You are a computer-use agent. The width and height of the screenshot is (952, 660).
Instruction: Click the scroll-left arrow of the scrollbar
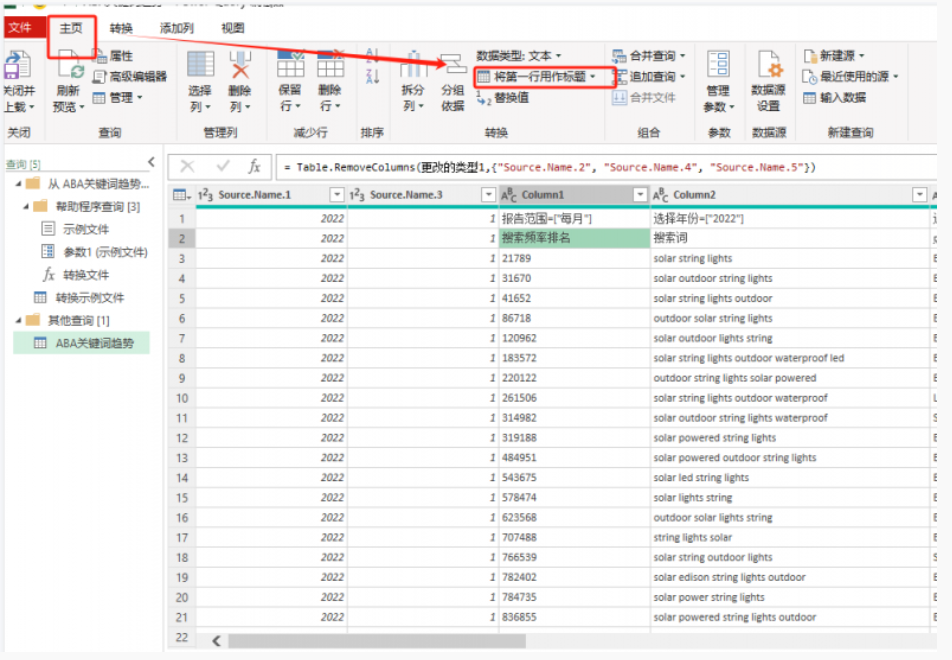(x=216, y=641)
